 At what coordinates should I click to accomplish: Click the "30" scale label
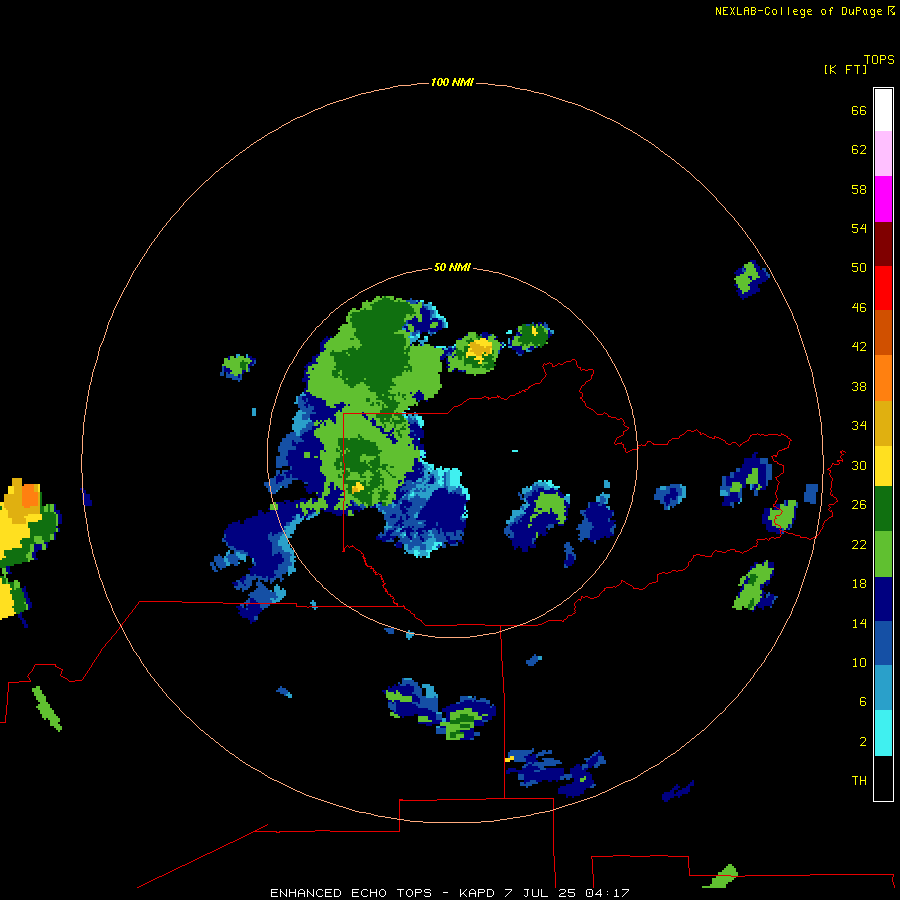[859, 465]
